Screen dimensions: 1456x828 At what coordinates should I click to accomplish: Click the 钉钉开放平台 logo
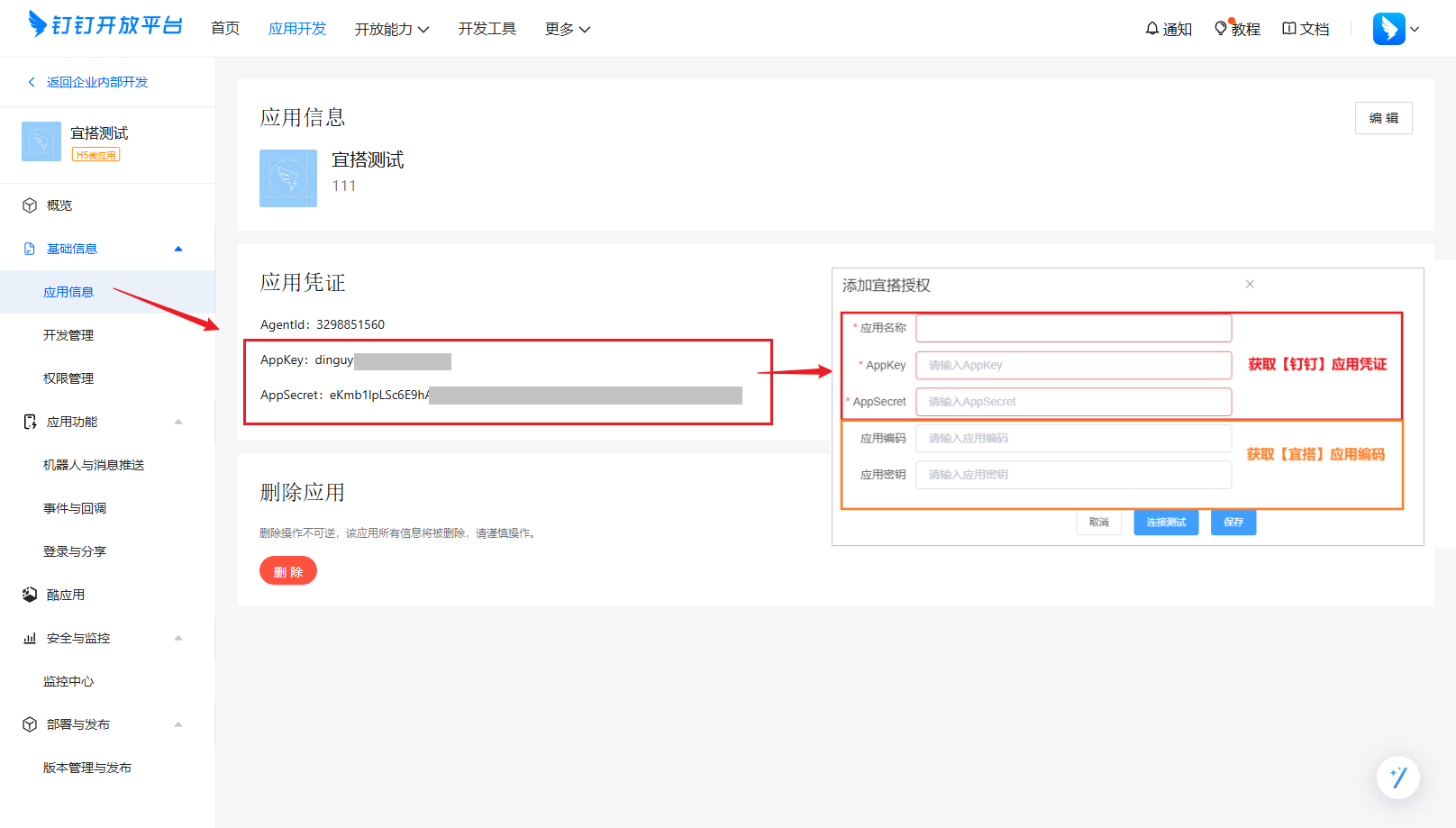pyautogui.click(x=105, y=24)
